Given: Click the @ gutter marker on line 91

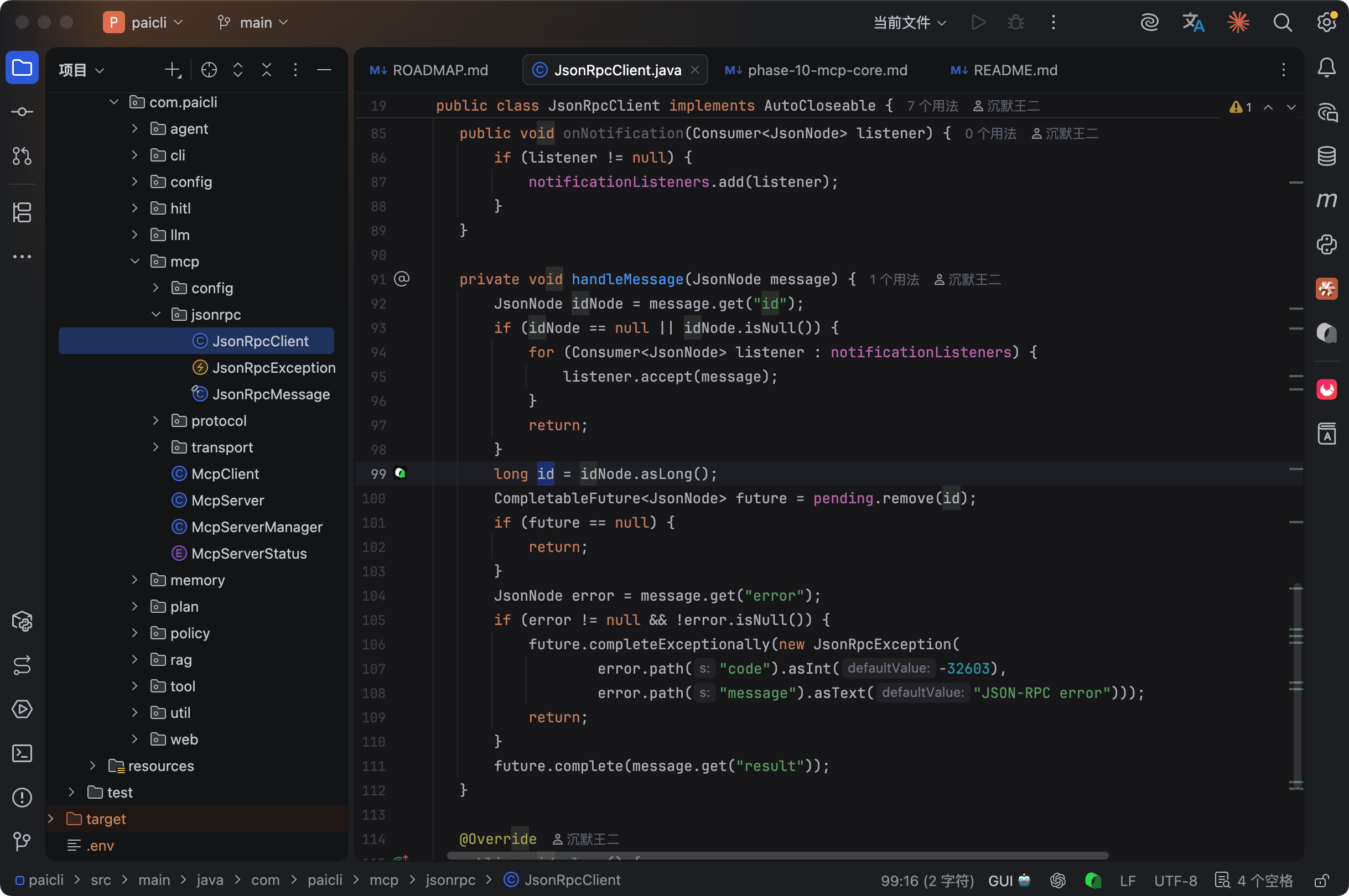Looking at the screenshot, I should [402, 278].
